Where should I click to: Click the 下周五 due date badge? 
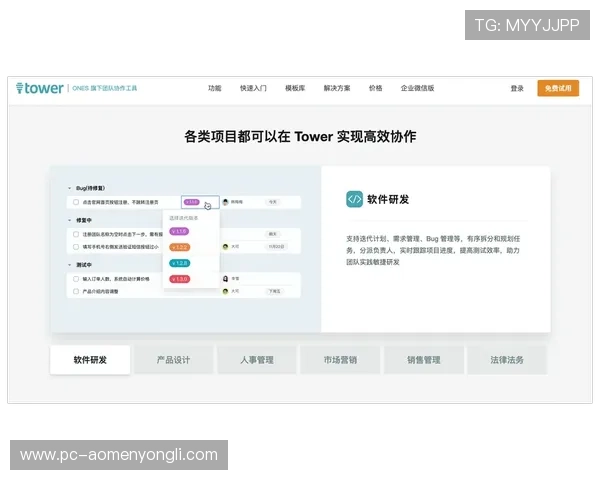[x=274, y=292]
